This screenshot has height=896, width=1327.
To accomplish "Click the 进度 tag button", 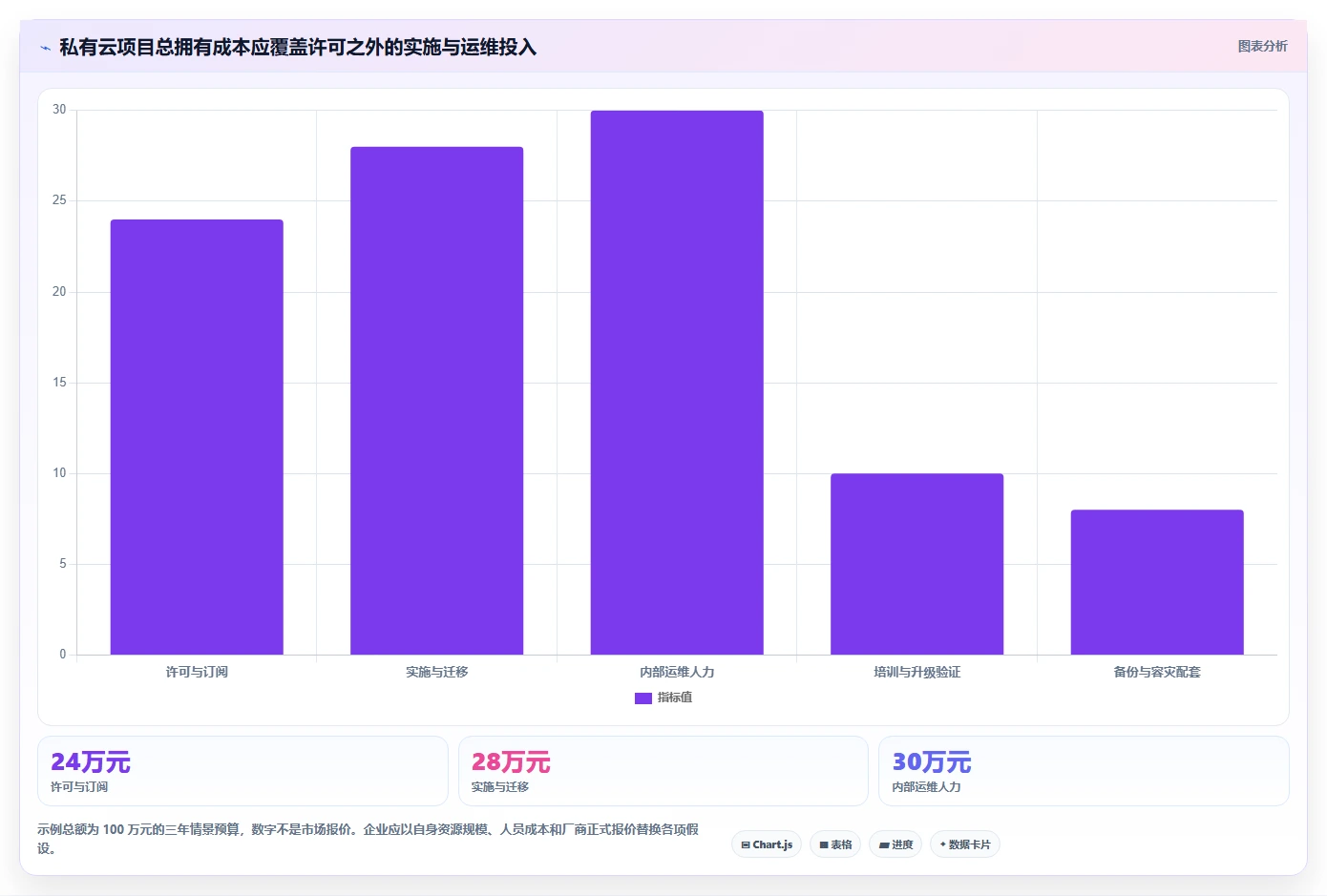I will tap(895, 844).
